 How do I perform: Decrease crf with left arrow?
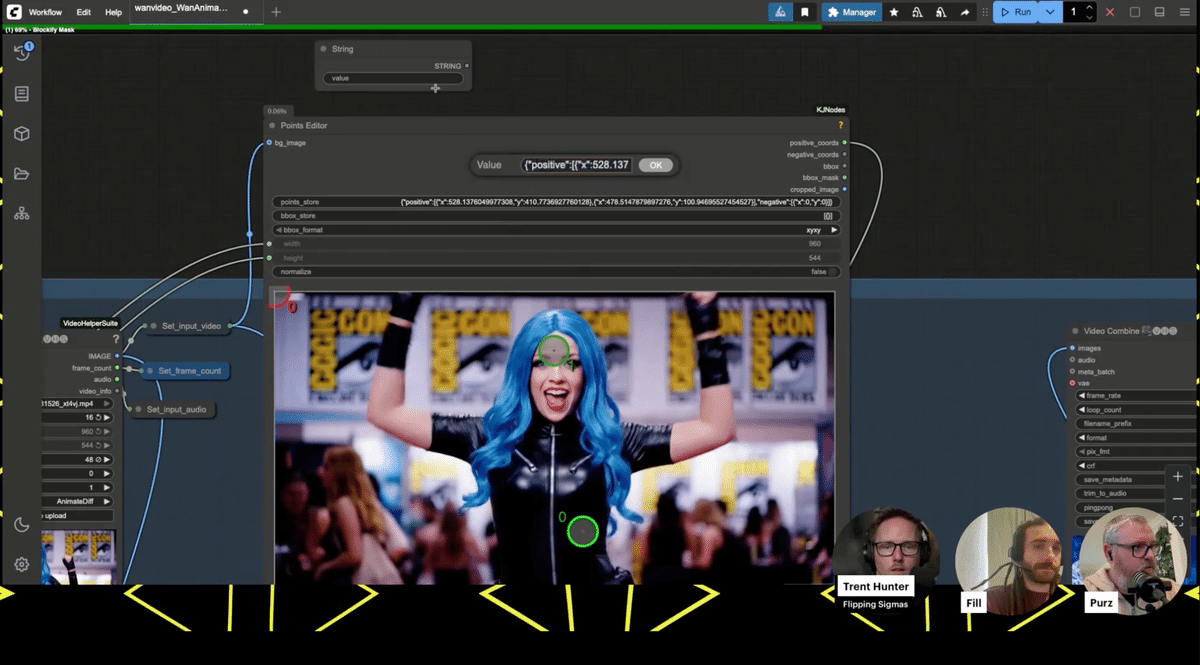(x=1081, y=466)
